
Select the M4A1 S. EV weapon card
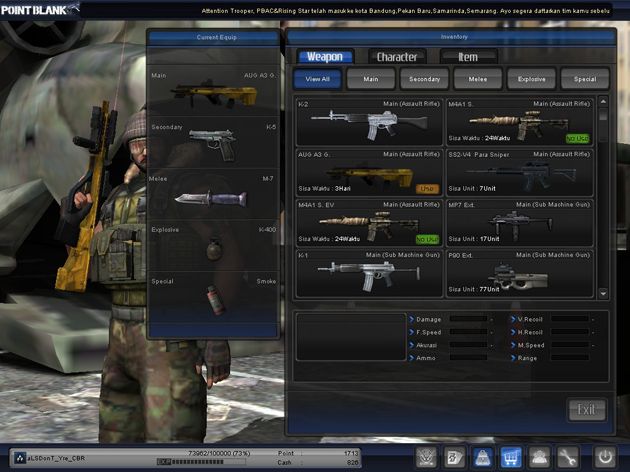[x=369, y=223]
